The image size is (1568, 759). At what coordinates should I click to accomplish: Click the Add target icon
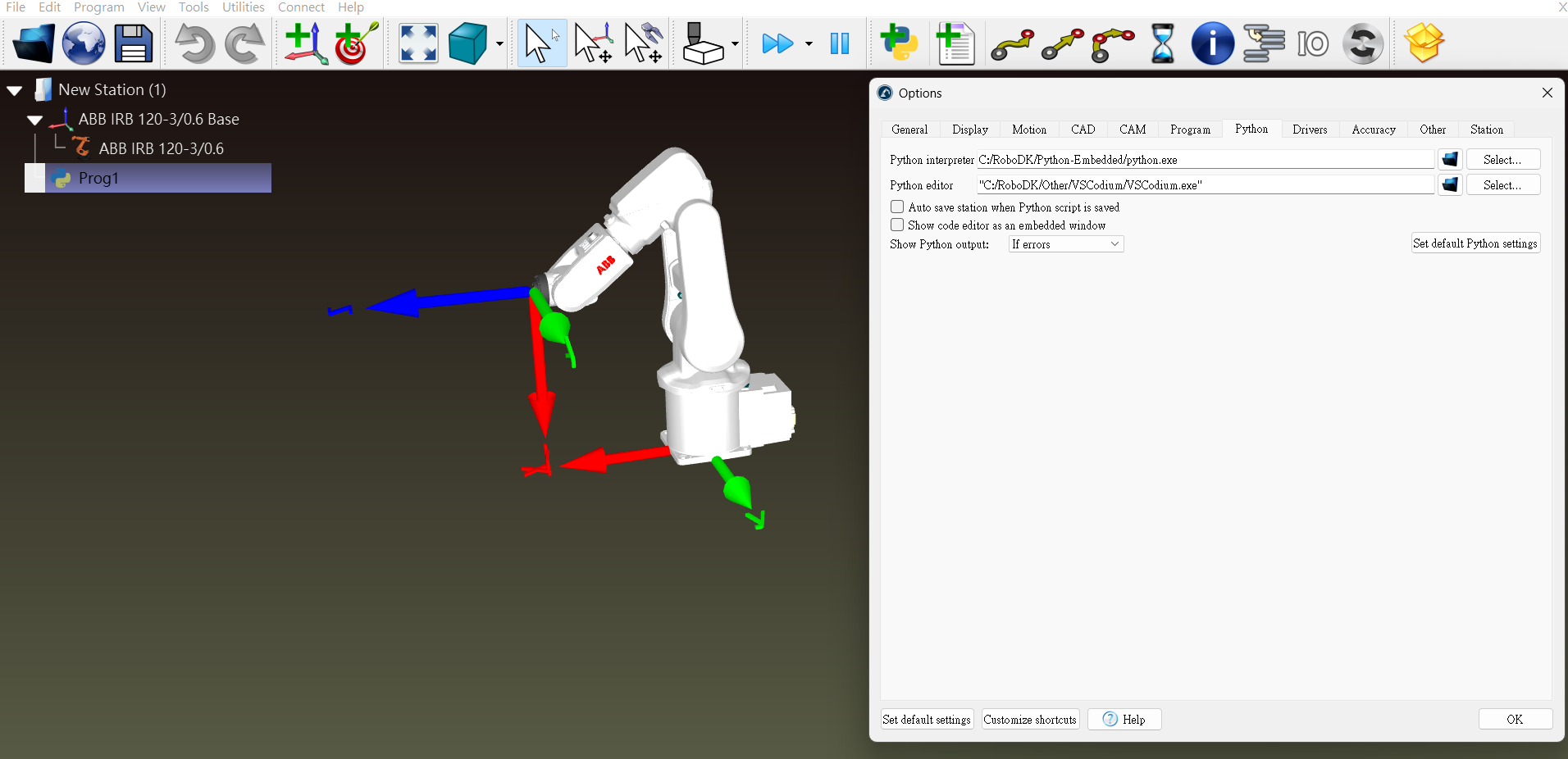(356, 43)
